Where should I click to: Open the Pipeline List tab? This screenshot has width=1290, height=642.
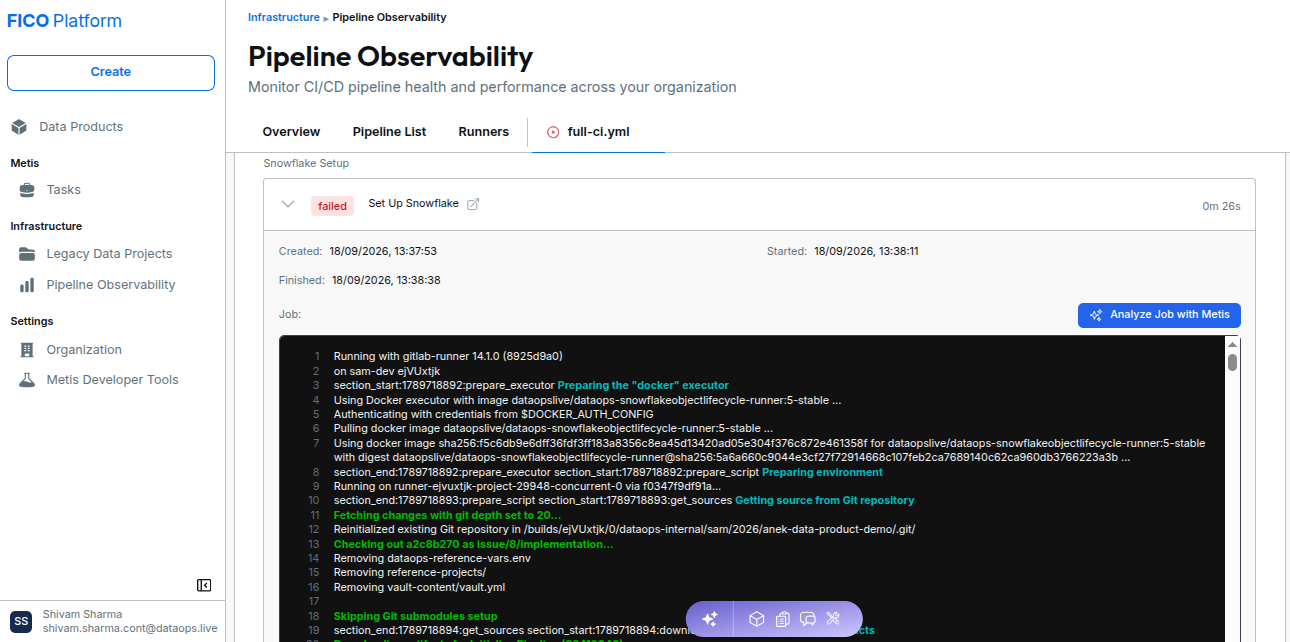[x=389, y=132]
